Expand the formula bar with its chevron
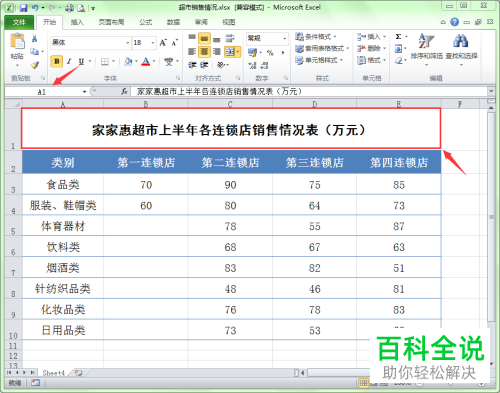This screenshot has width=500, height=393. pyautogui.click(x=491, y=91)
